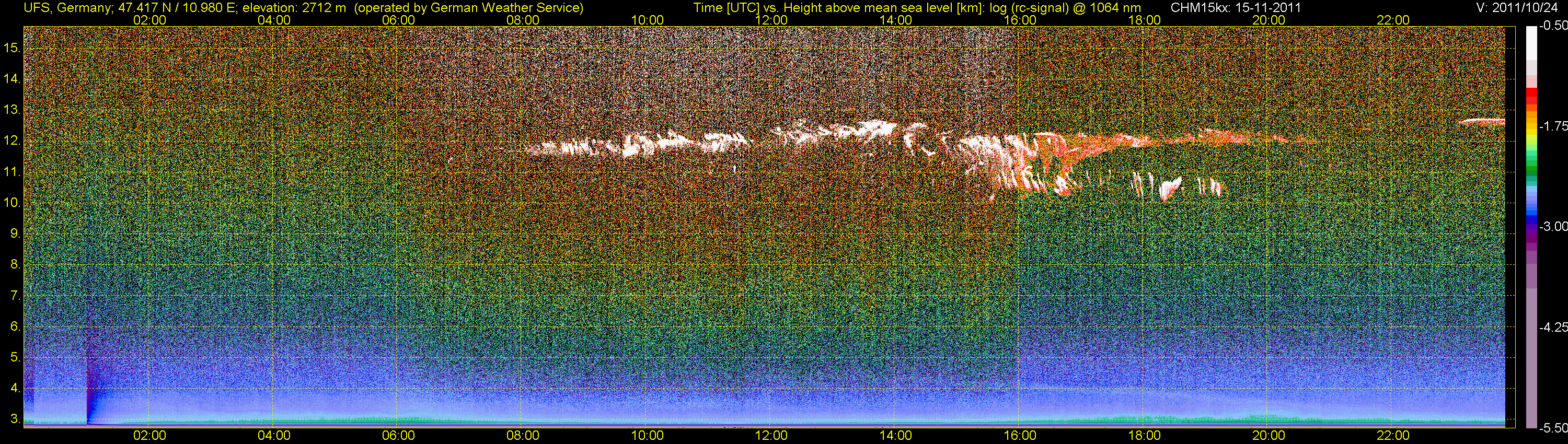Screen dimensions: 1568x444
Task: Click the 12:00 label on the bottom time axis
Action: (771, 436)
